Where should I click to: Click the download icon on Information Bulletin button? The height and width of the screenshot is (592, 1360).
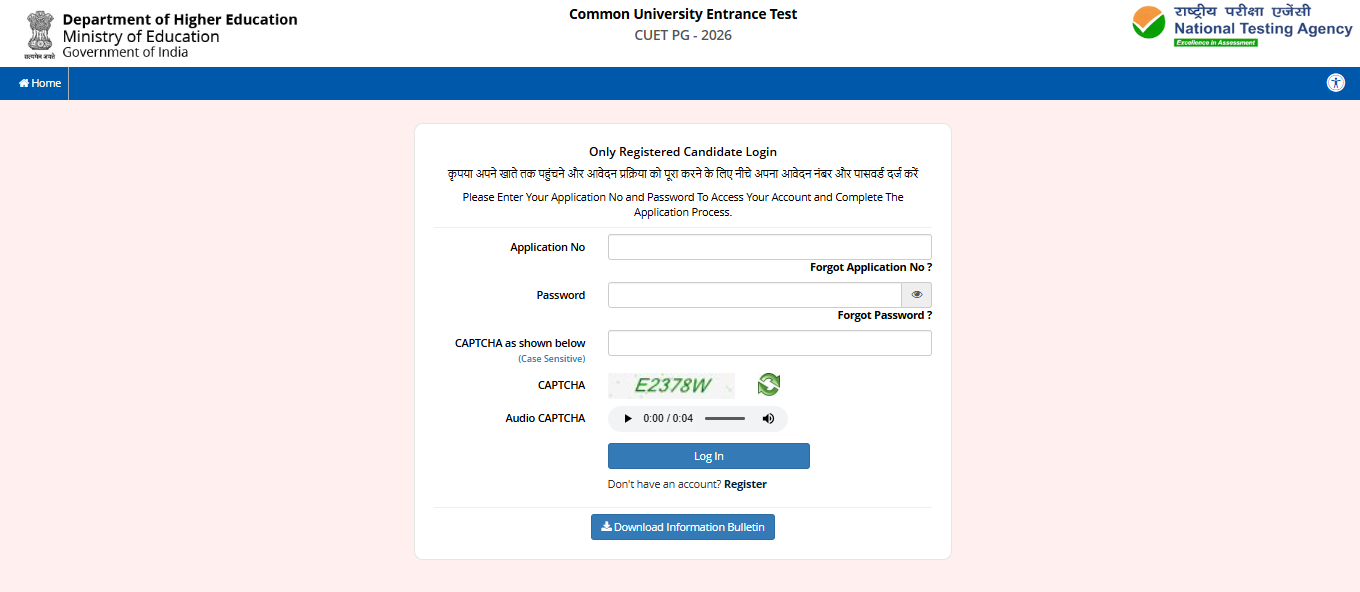point(606,527)
